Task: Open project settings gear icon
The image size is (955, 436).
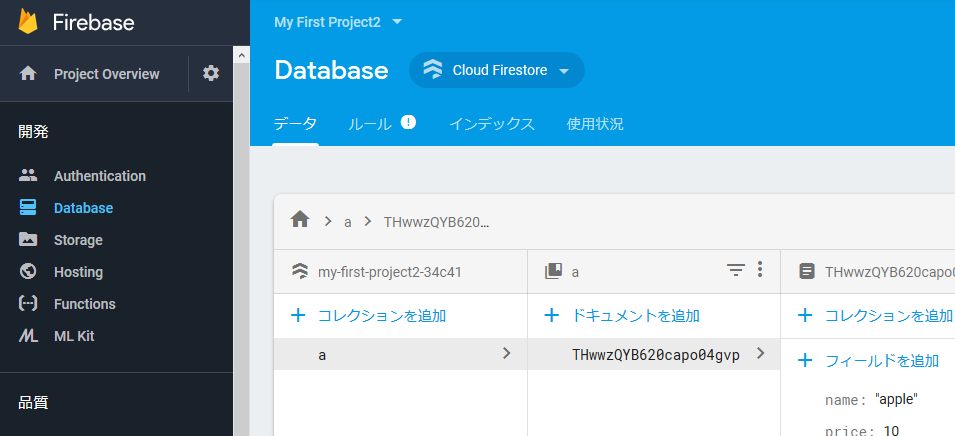Action: (x=211, y=74)
